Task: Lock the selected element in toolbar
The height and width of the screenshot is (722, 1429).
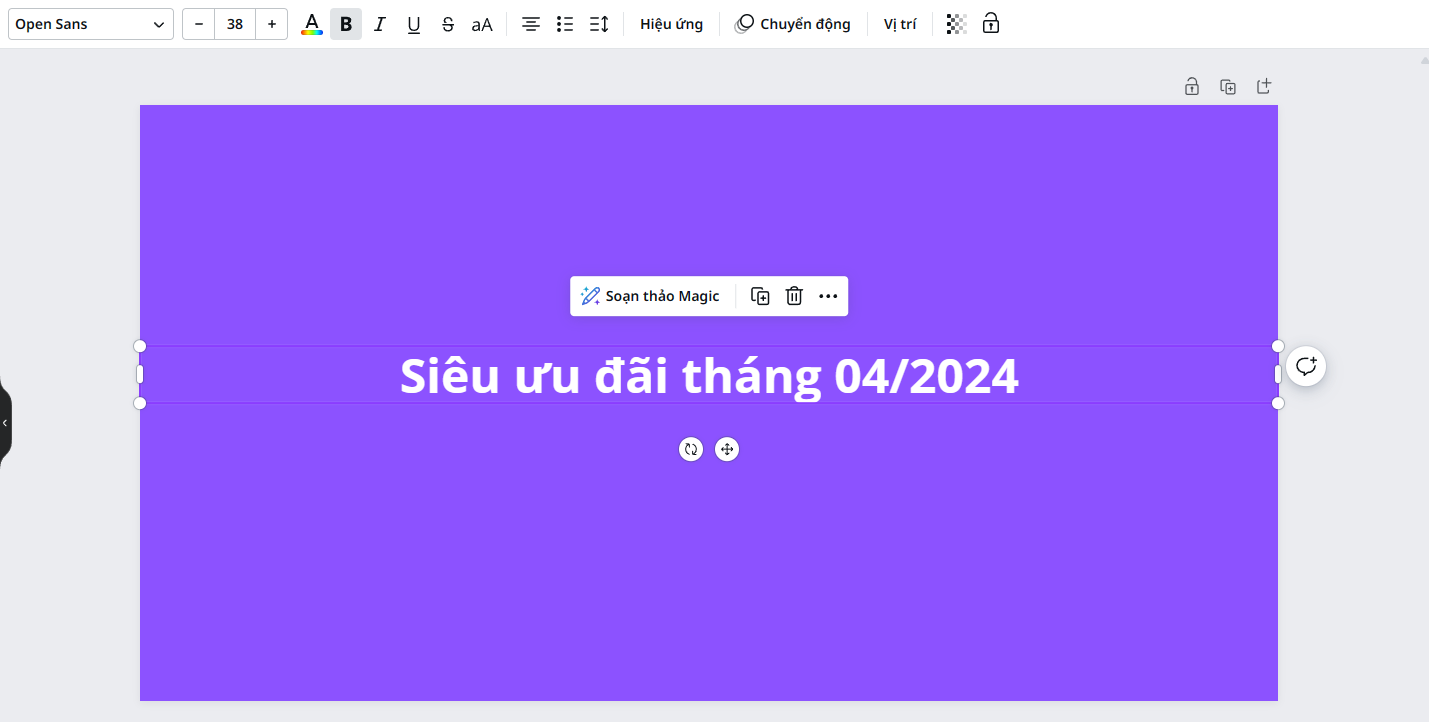Action: 990,24
